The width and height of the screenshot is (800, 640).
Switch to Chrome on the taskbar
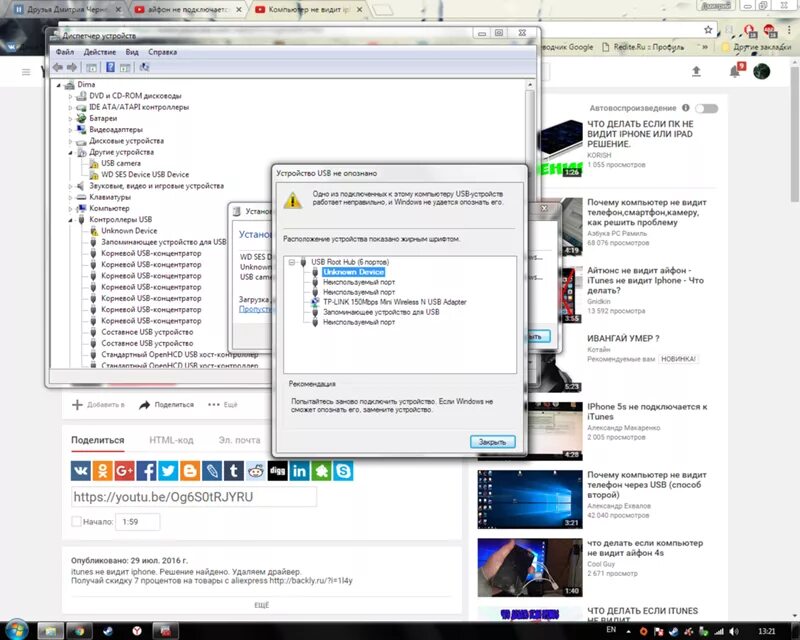click(79, 631)
